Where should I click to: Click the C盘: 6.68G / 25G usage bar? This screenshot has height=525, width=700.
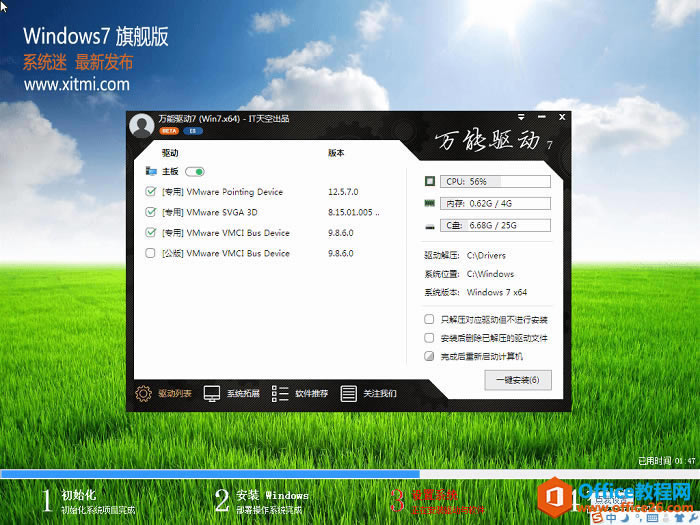point(495,225)
